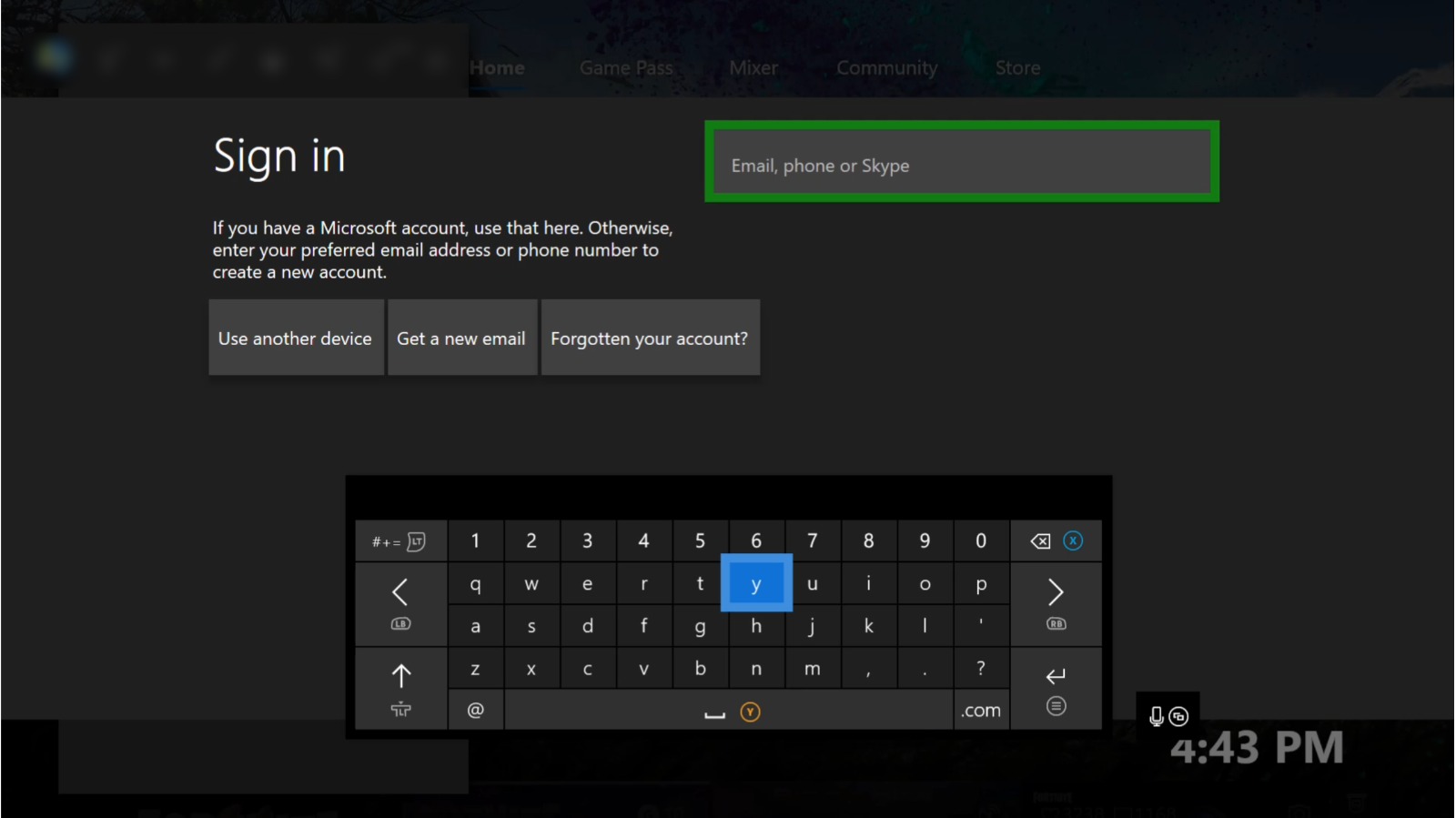
Task: Hit the enter return key
Action: click(x=1056, y=689)
